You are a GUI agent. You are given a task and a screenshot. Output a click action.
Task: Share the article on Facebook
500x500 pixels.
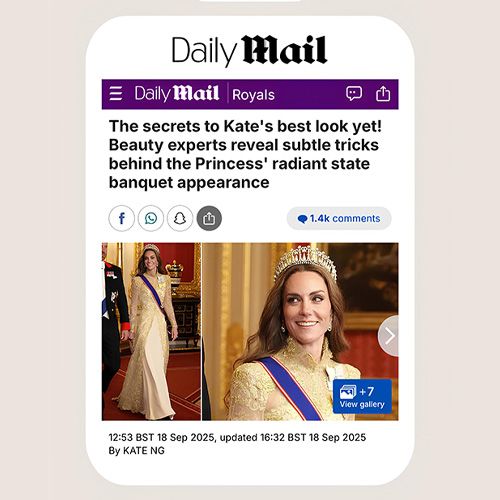[x=122, y=219]
